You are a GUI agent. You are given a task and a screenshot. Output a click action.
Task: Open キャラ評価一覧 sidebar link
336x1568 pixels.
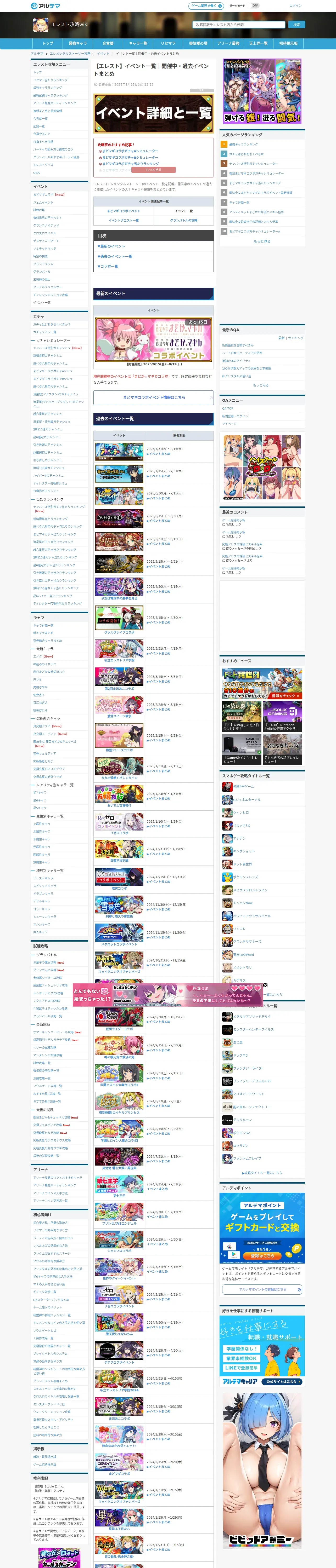43,625
